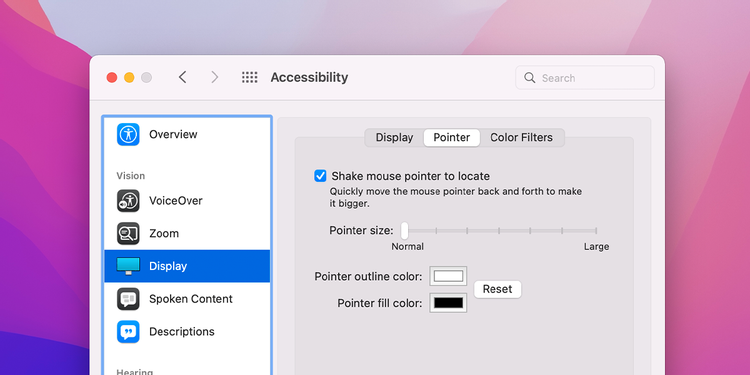Open the Pointer outline color well
The height and width of the screenshot is (375, 750).
(448, 276)
